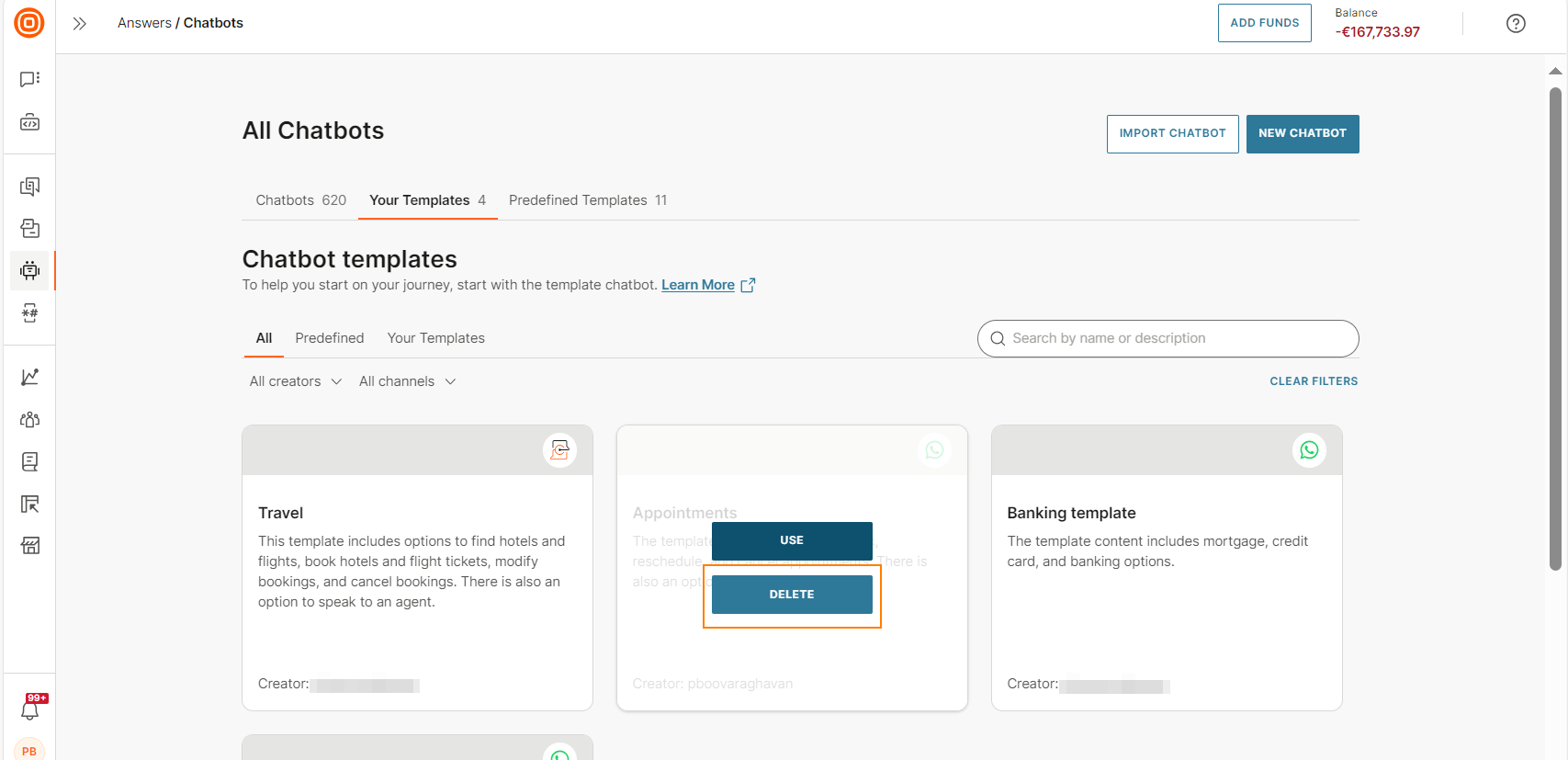Switch to the Chatbots 620 tab

coord(300,200)
